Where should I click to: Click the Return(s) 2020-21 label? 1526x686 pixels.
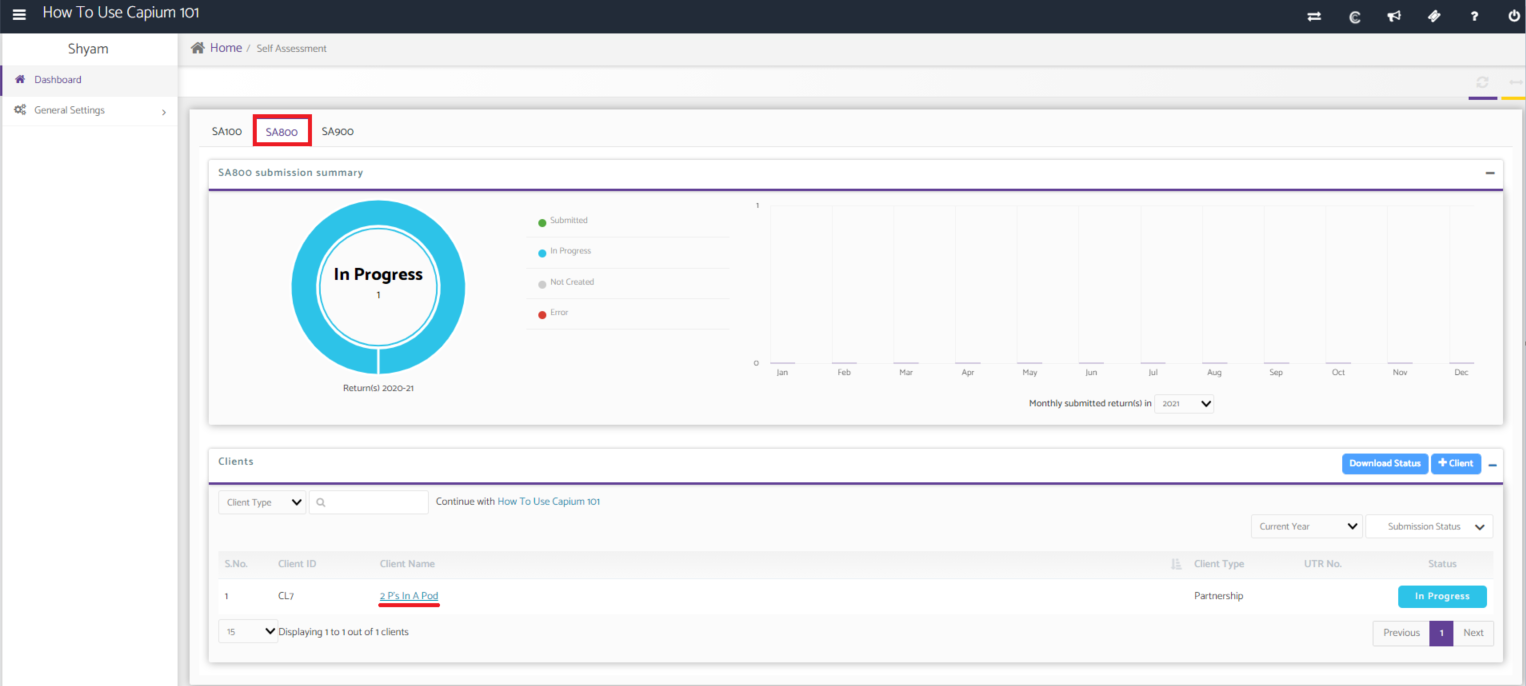(378, 388)
